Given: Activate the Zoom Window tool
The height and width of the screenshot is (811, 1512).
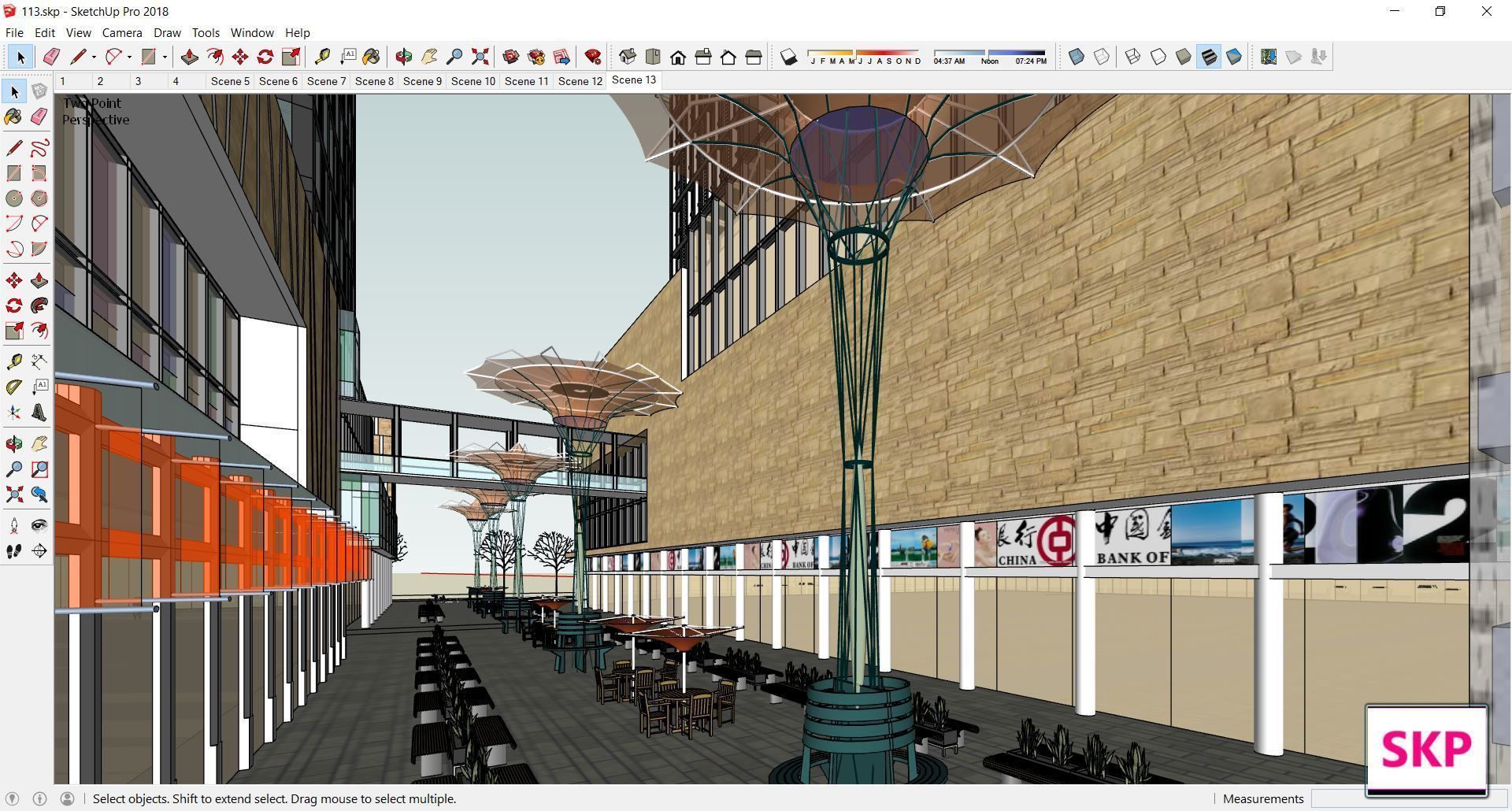Looking at the screenshot, I should point(39,469).
